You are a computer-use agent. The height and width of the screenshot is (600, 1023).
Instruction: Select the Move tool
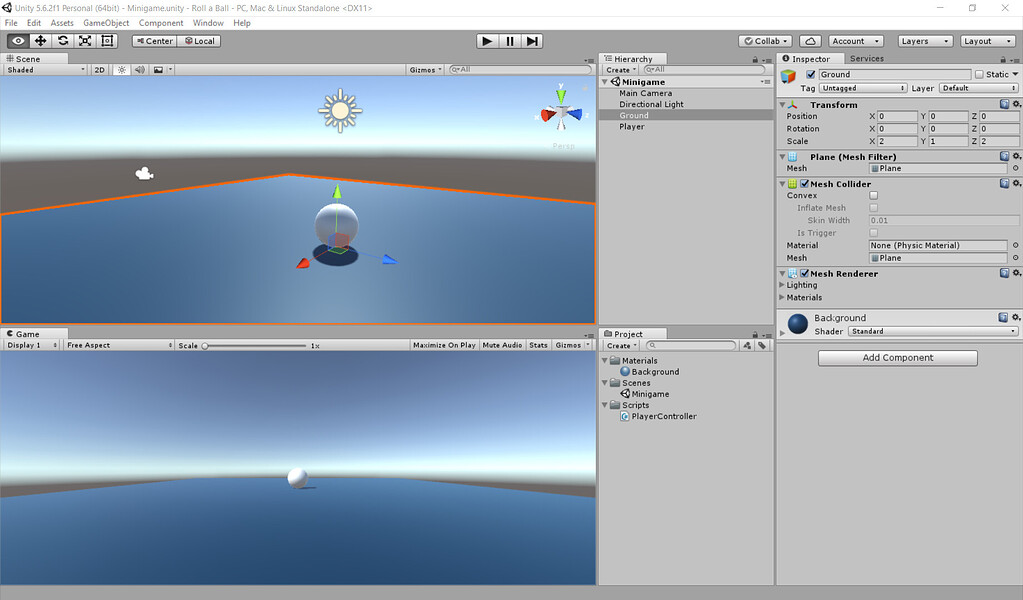[38, 40]
